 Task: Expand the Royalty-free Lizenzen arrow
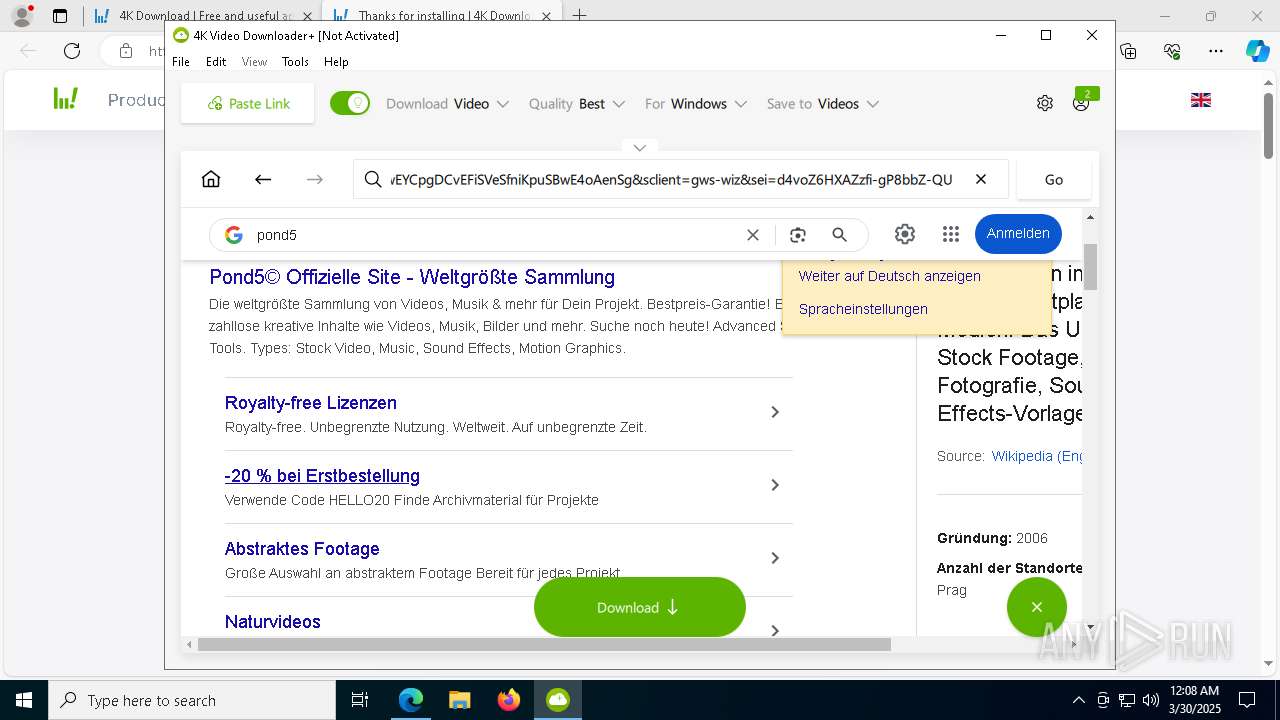[775, 412]
